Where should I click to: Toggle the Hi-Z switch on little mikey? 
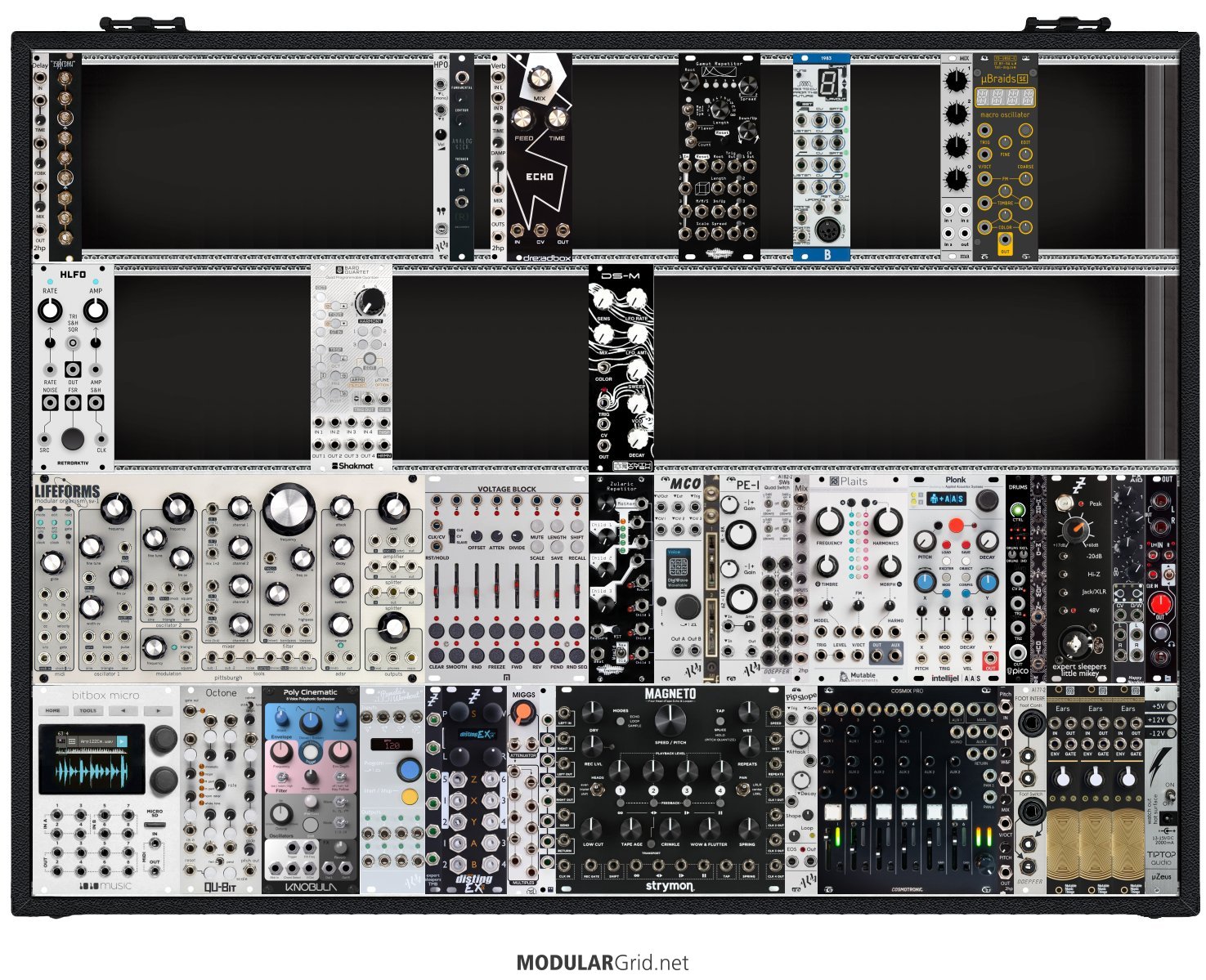1065,574
